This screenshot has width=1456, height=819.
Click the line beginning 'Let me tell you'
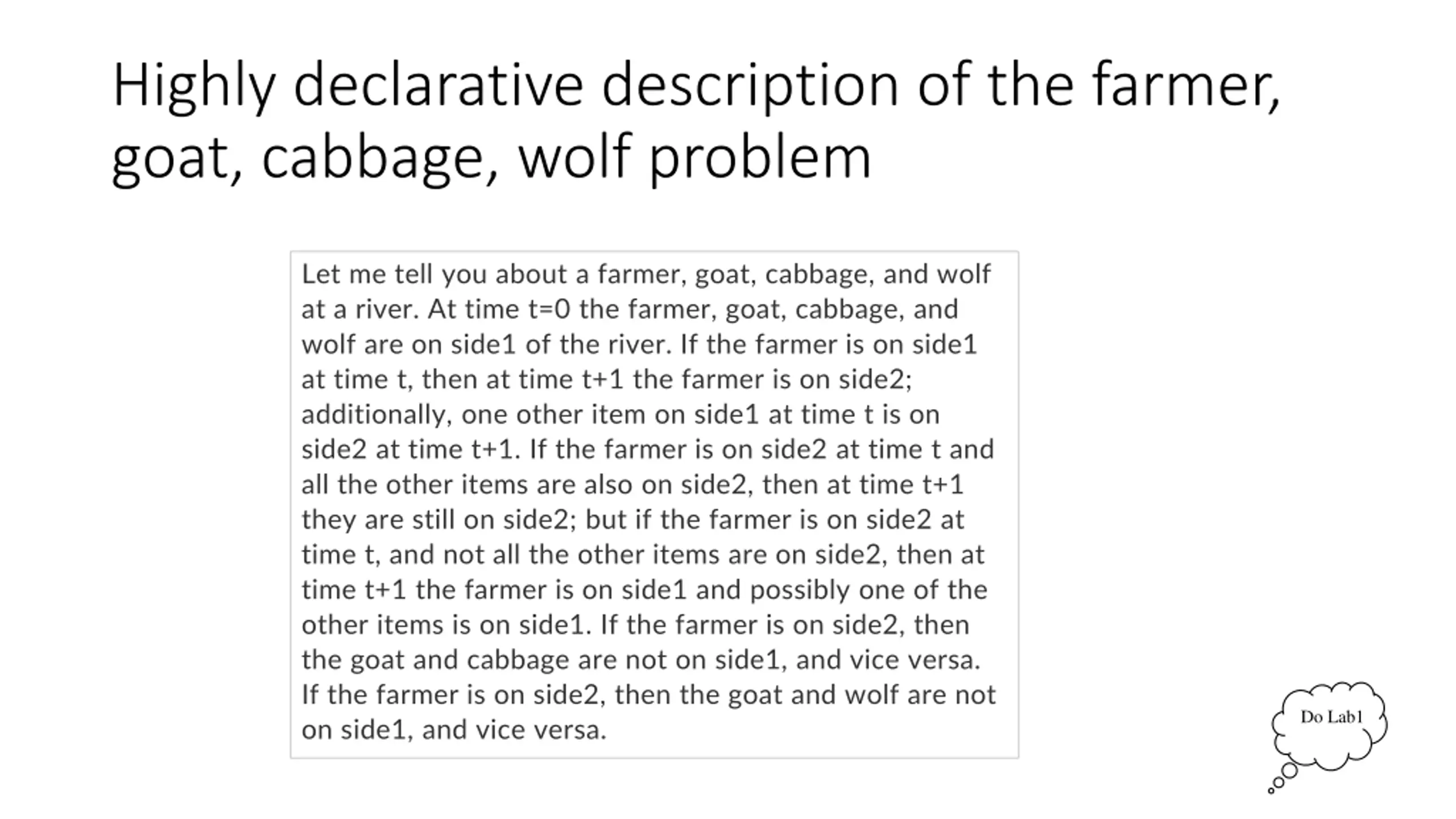pos(646,274)
